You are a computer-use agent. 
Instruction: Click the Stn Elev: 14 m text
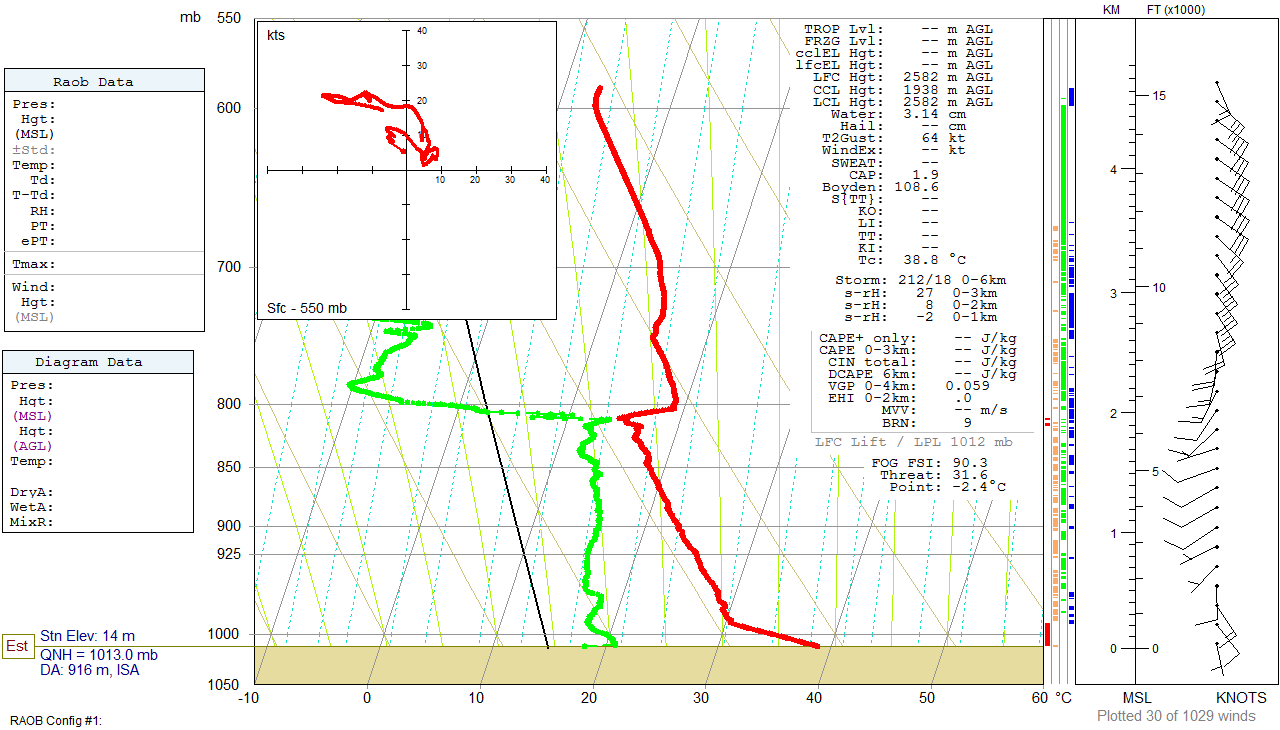[87, 636]
